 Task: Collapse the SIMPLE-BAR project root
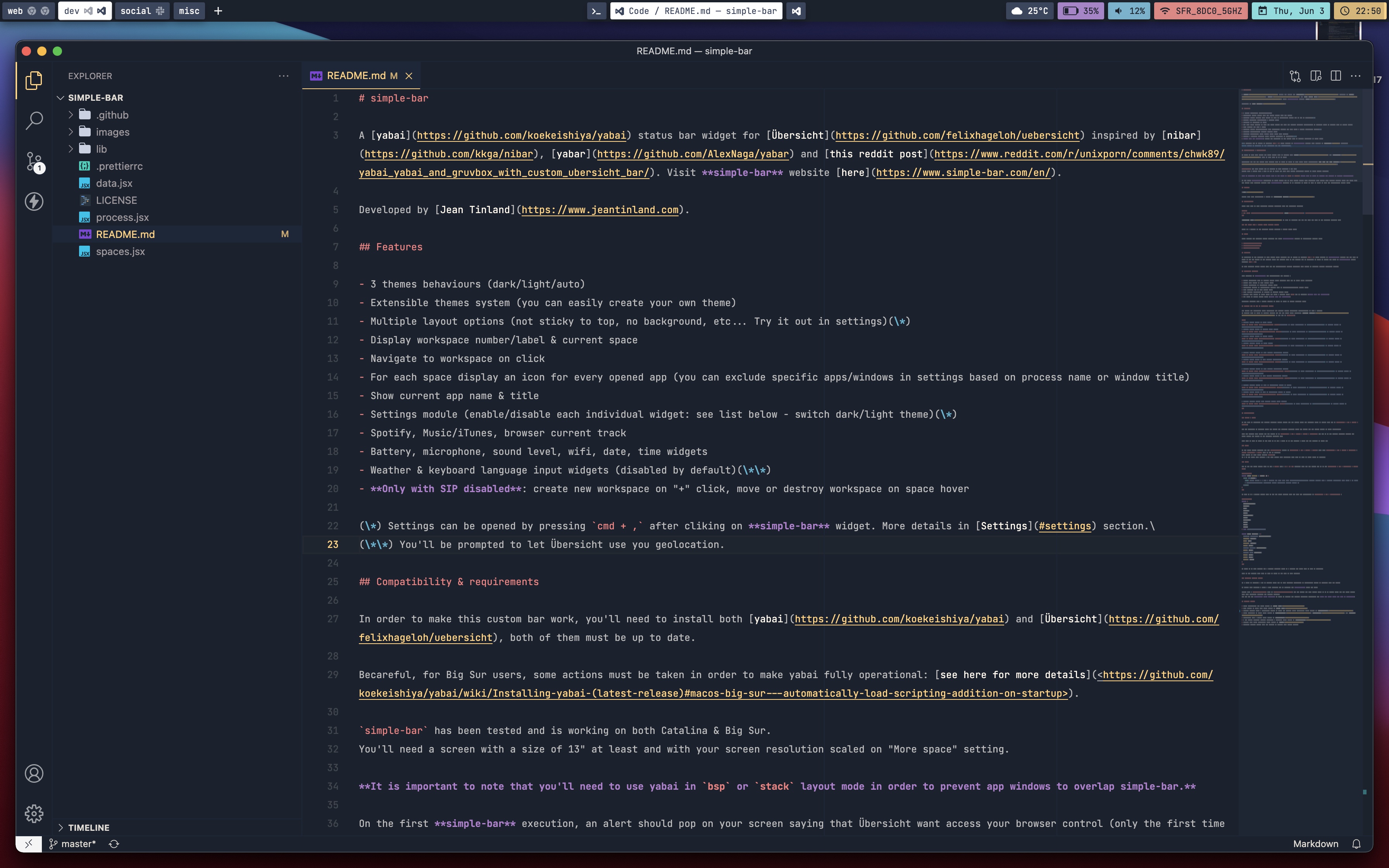coord(95,98)
